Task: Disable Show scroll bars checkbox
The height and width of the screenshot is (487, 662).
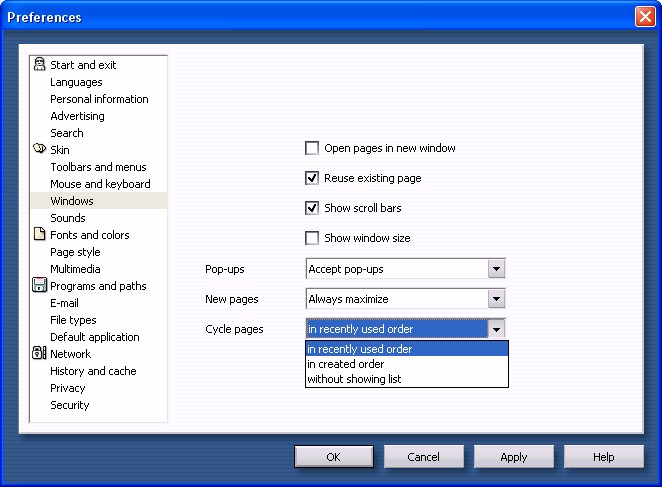Action: pyautogui.click(x=312, y=208)
